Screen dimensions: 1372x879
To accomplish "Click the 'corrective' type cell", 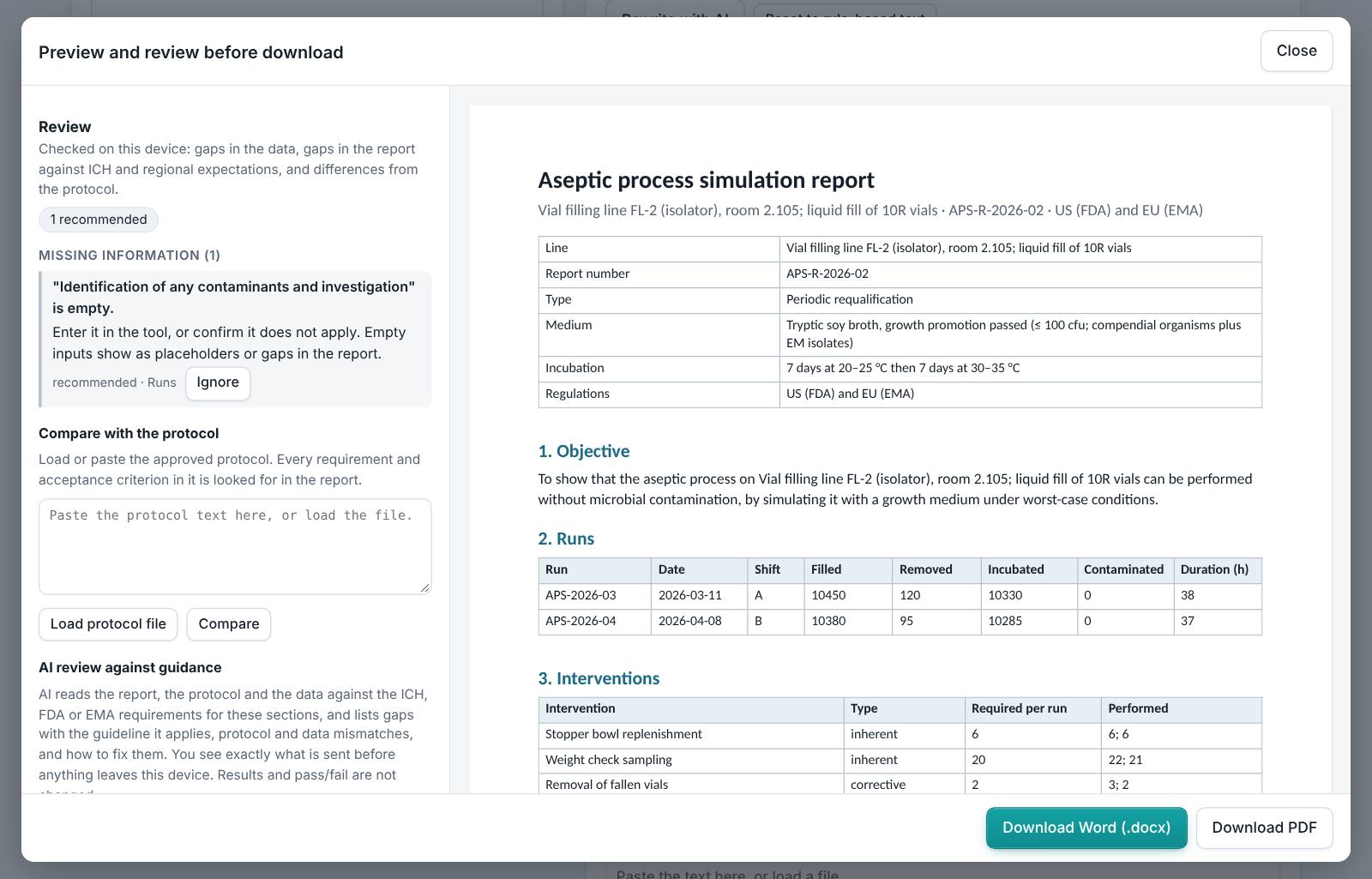I will coord(904,785).
